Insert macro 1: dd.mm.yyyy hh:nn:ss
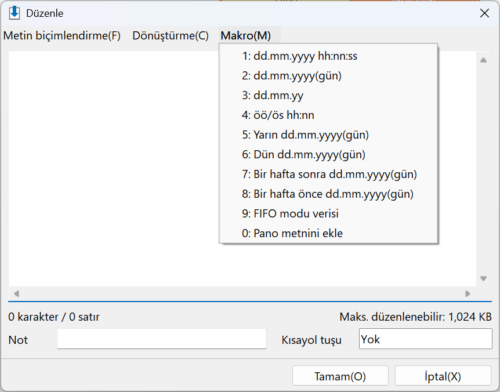Screen dimensions: 500x392 (328, 56)
